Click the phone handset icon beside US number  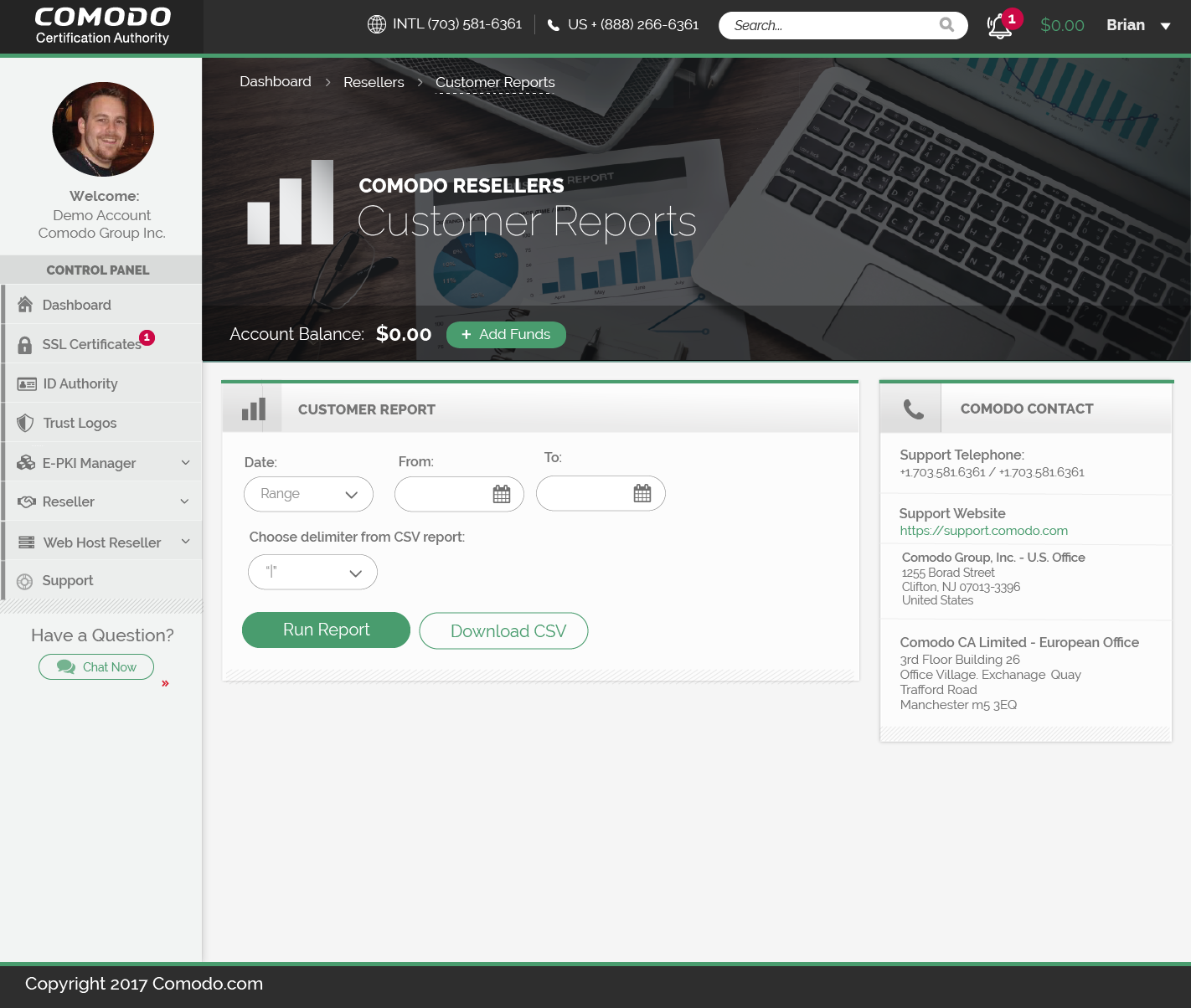554,25
